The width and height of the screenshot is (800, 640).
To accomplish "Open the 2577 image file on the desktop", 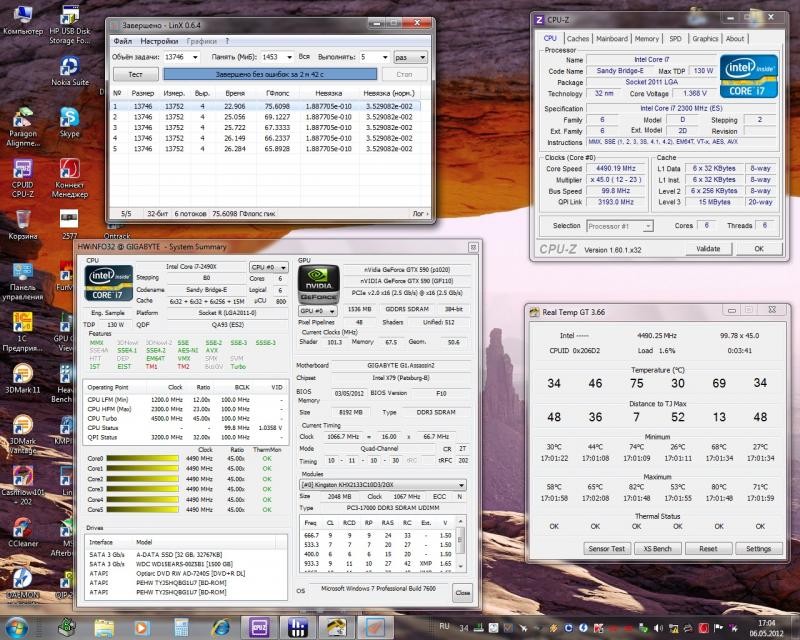I will [69, 225].
